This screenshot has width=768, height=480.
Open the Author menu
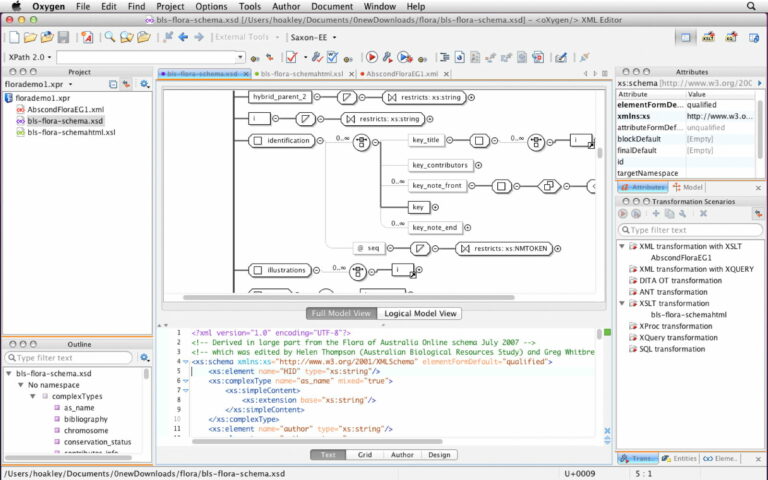click(286, 6)
